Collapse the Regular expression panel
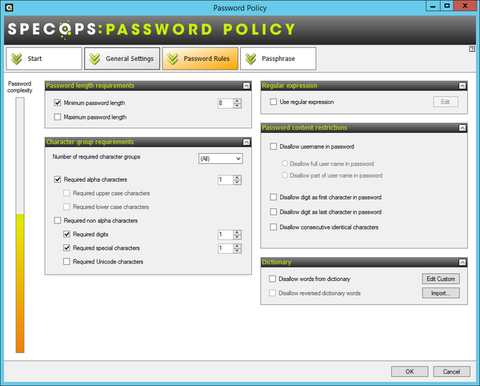 (x=462, y=86)
